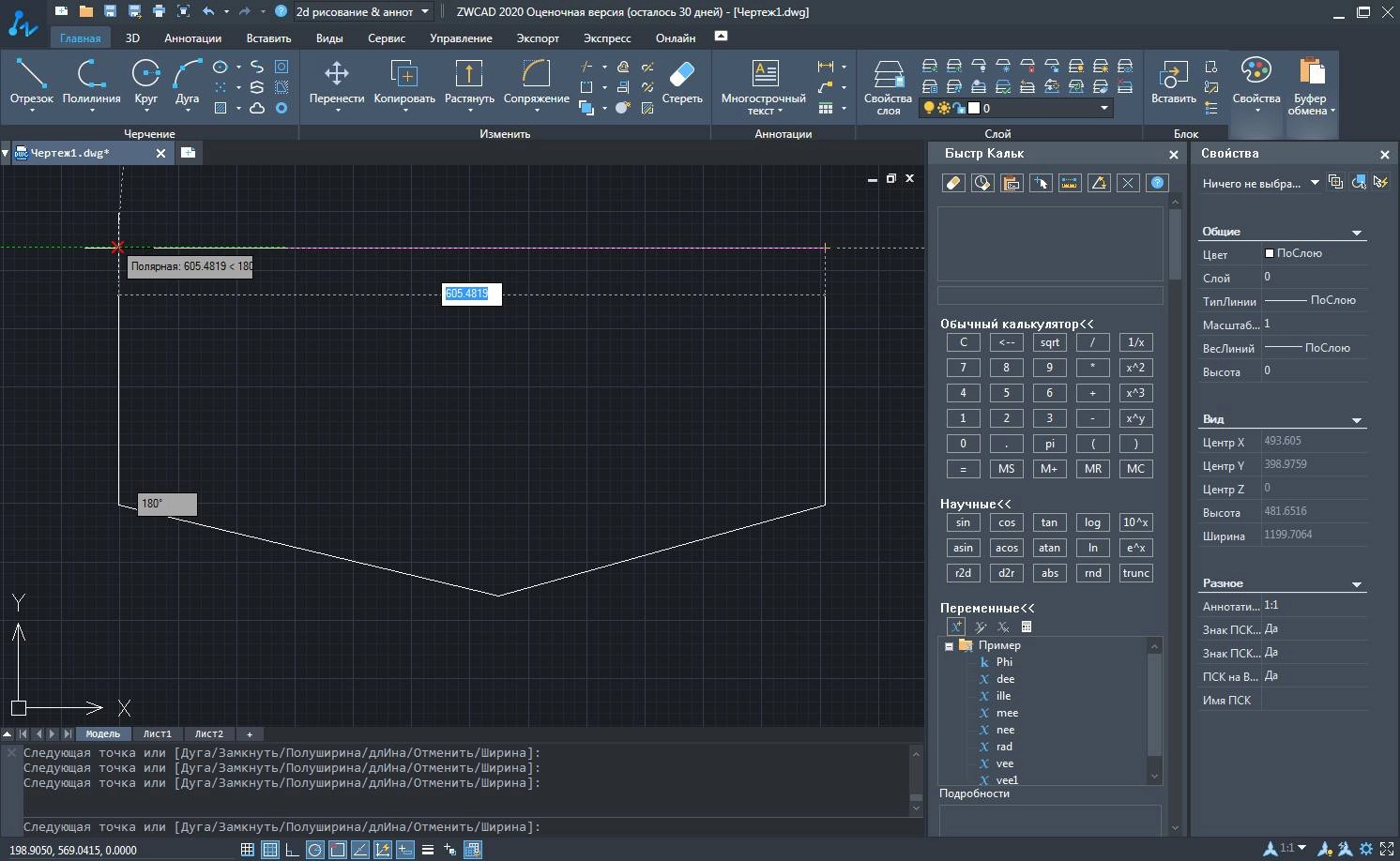Select the Phi variable in list
The image size is (1400, 861).
[1004, 662]
